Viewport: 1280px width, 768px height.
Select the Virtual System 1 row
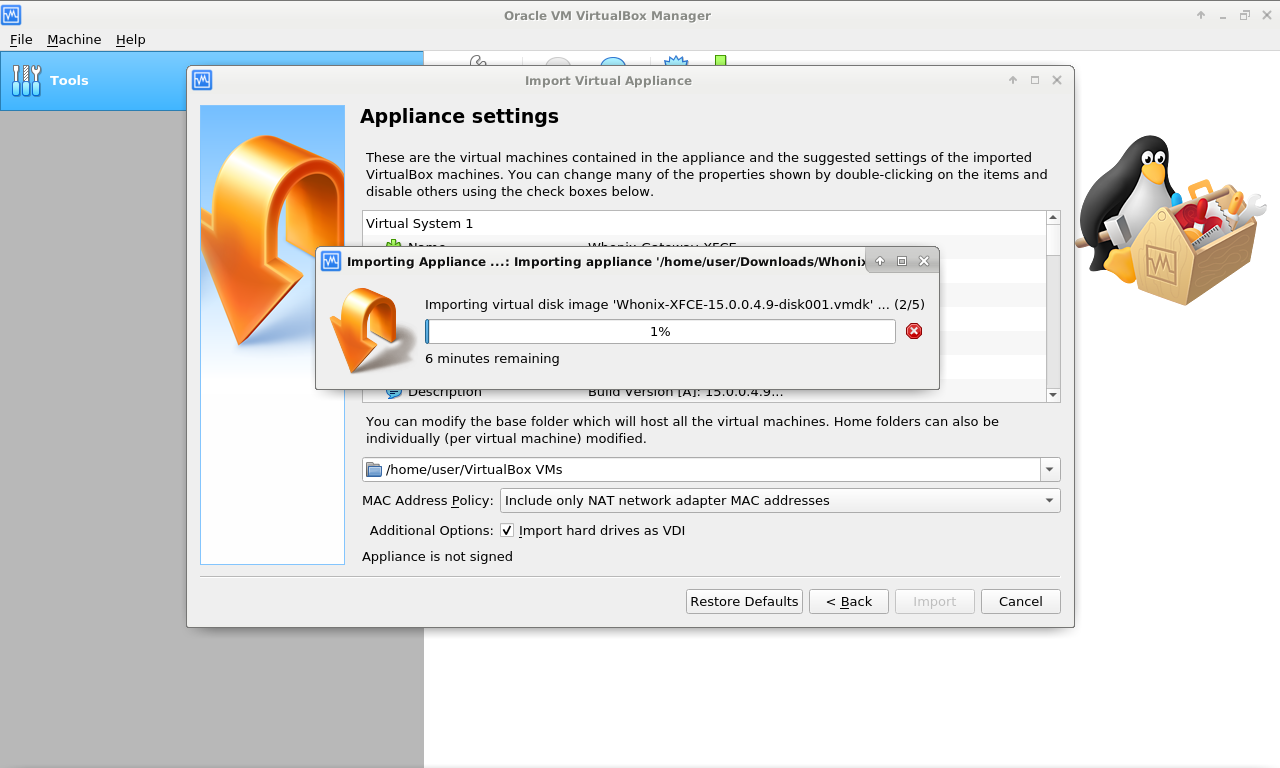pyautogui.click(x=420, y=224)
